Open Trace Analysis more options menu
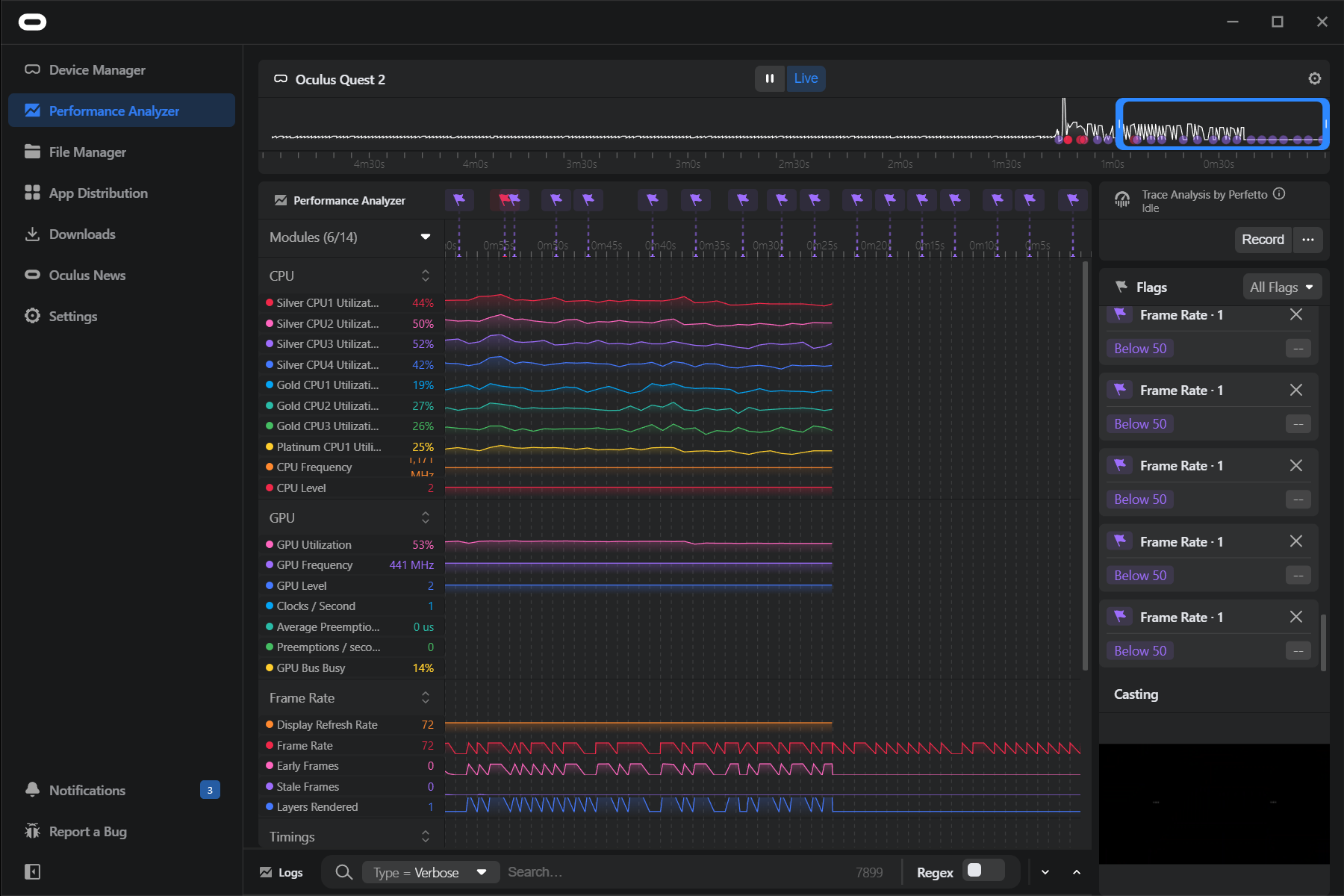This screenshot has width=1344, height=896. (x=1307, y=240)
